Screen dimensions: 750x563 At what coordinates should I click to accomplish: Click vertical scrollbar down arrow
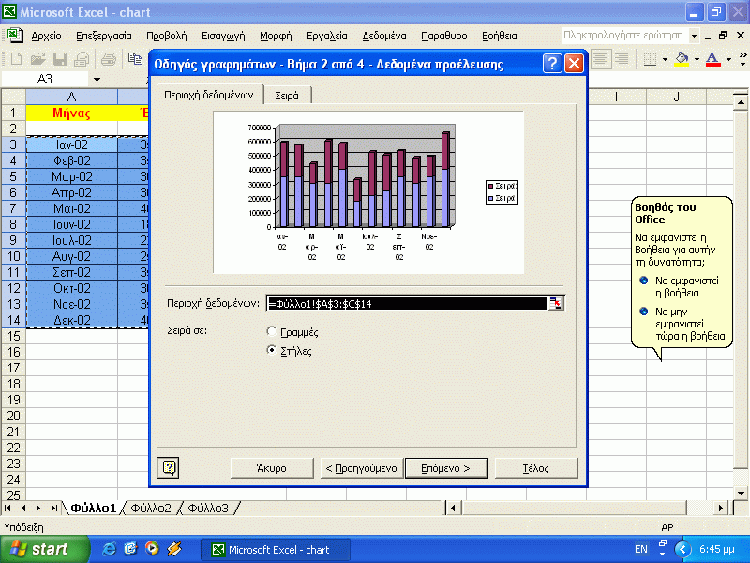pyautogui.click(x=740, y=493)
